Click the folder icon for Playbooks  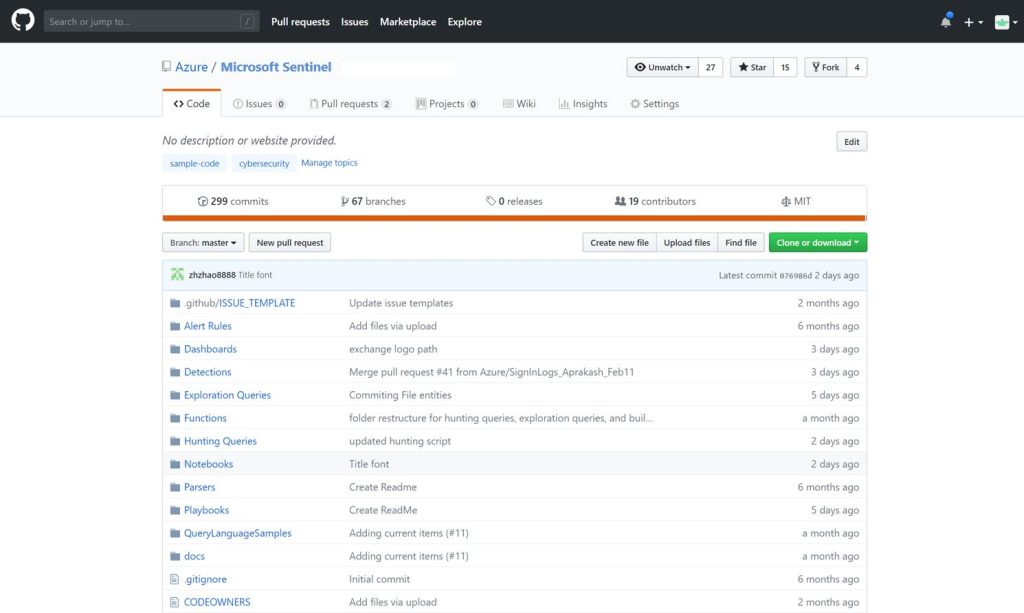[x=174, y=510]
